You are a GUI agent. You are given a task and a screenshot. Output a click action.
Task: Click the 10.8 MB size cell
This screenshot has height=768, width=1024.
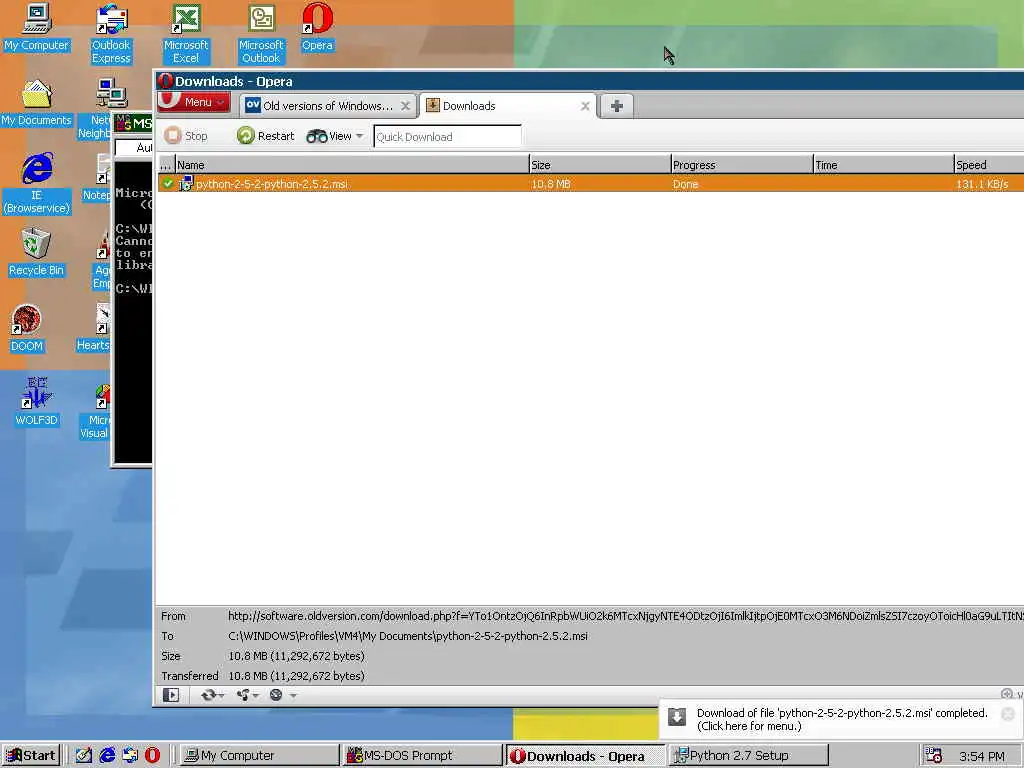pos(551,184)
